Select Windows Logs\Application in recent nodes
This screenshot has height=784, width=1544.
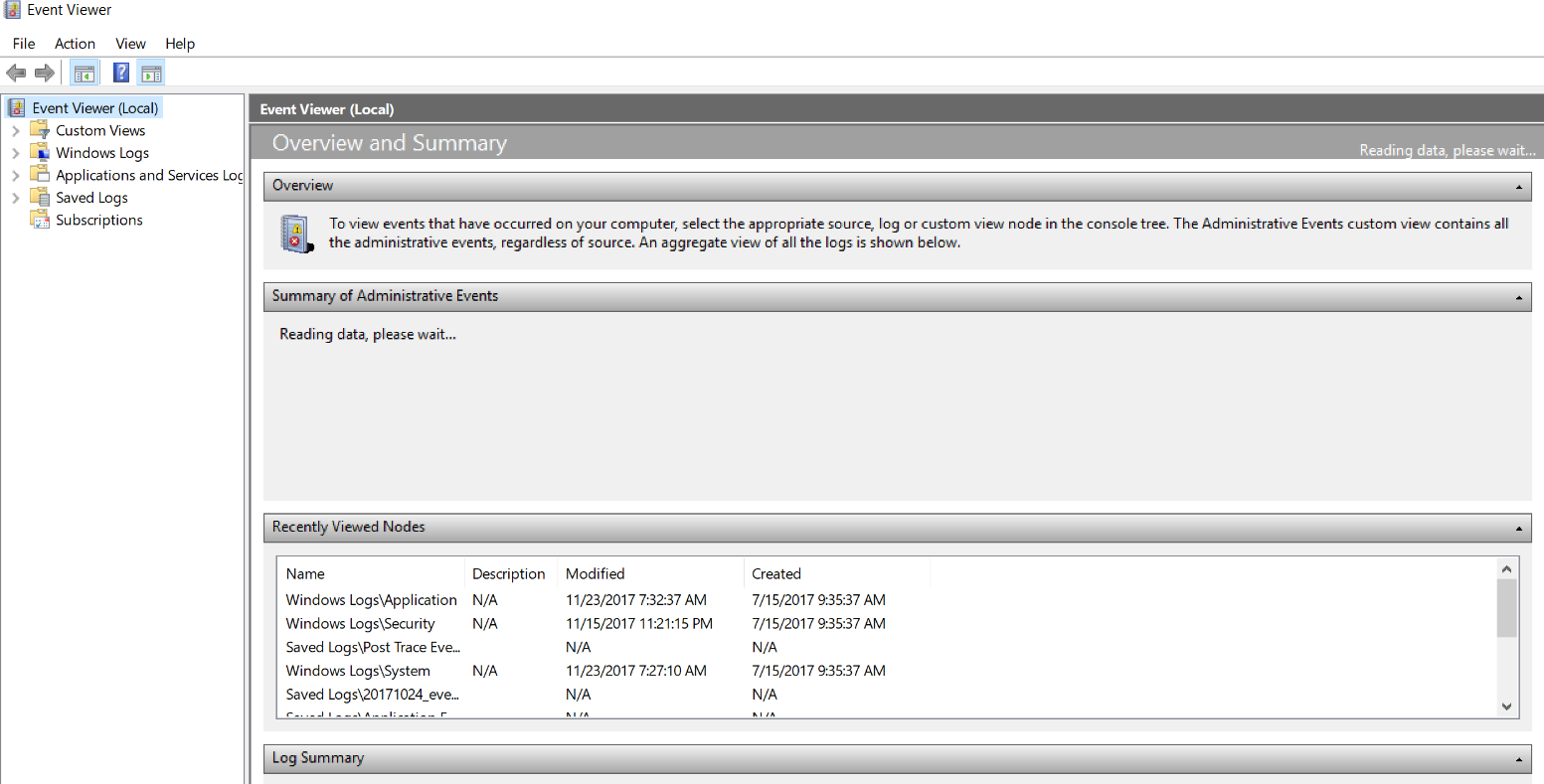point(371,600)
